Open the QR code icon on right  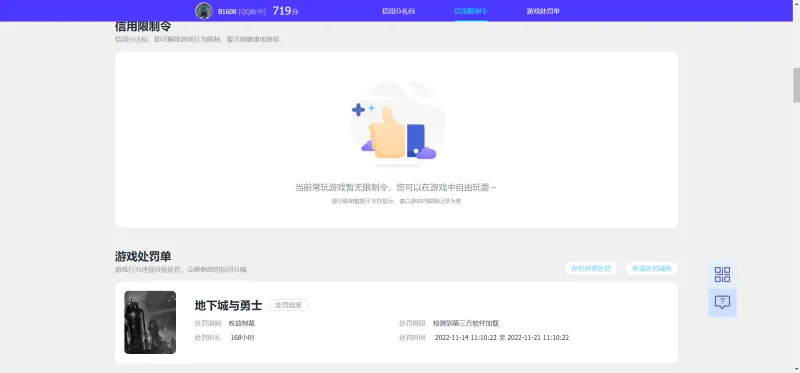pyautogui.click(x=722, y=275)
